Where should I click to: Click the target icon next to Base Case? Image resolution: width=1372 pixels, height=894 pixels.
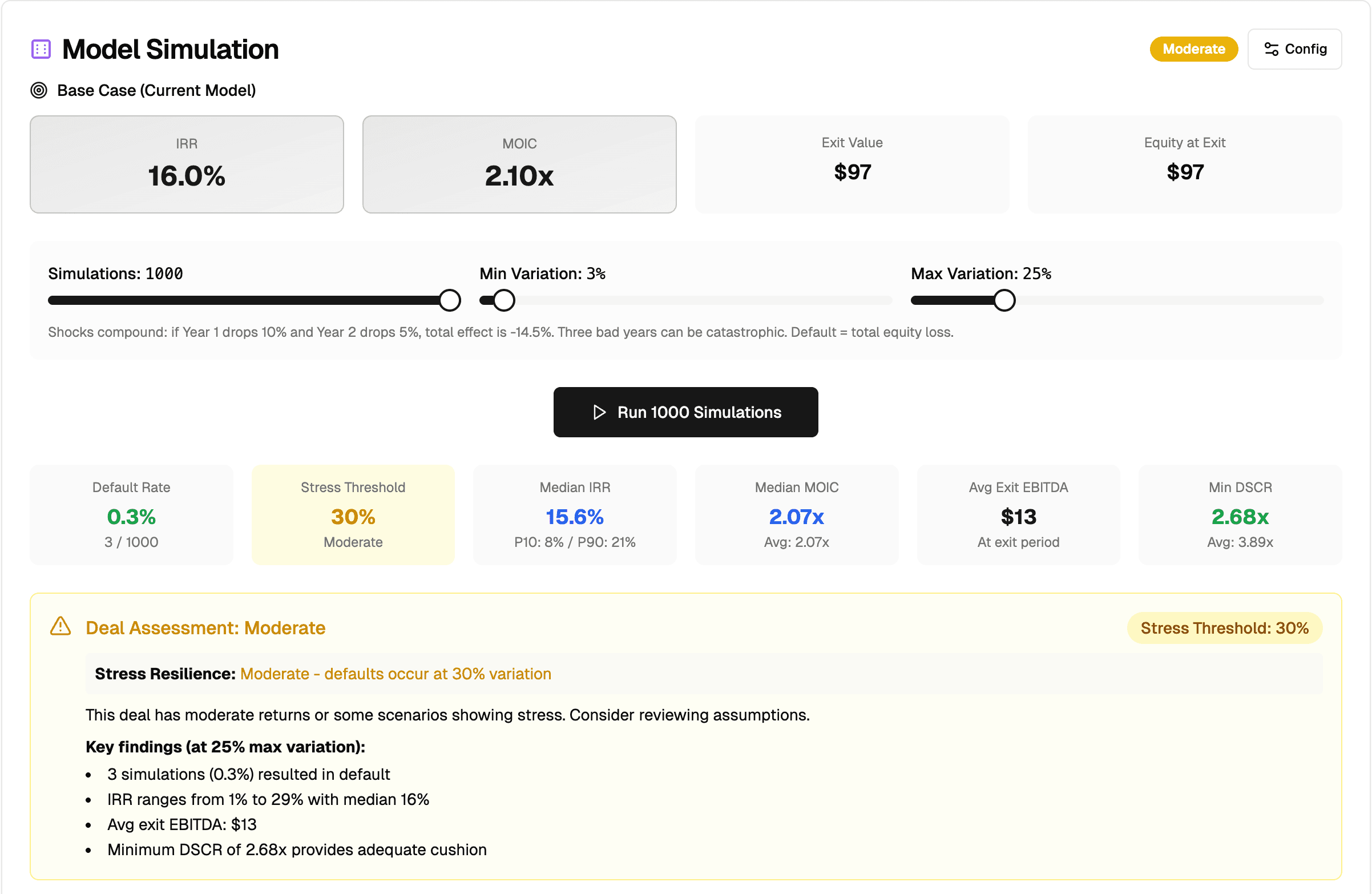[39, 91]
